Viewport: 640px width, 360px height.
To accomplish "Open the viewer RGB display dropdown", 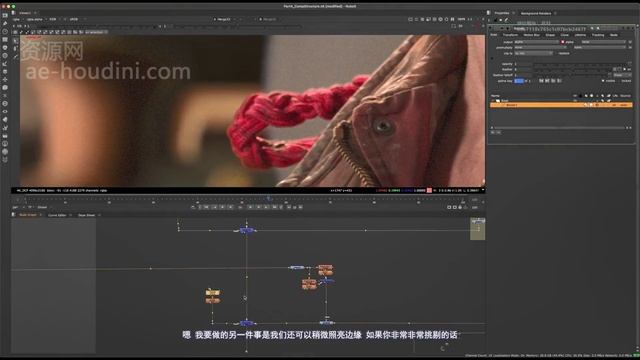I will pyautogui.click(x=54, y=19).
